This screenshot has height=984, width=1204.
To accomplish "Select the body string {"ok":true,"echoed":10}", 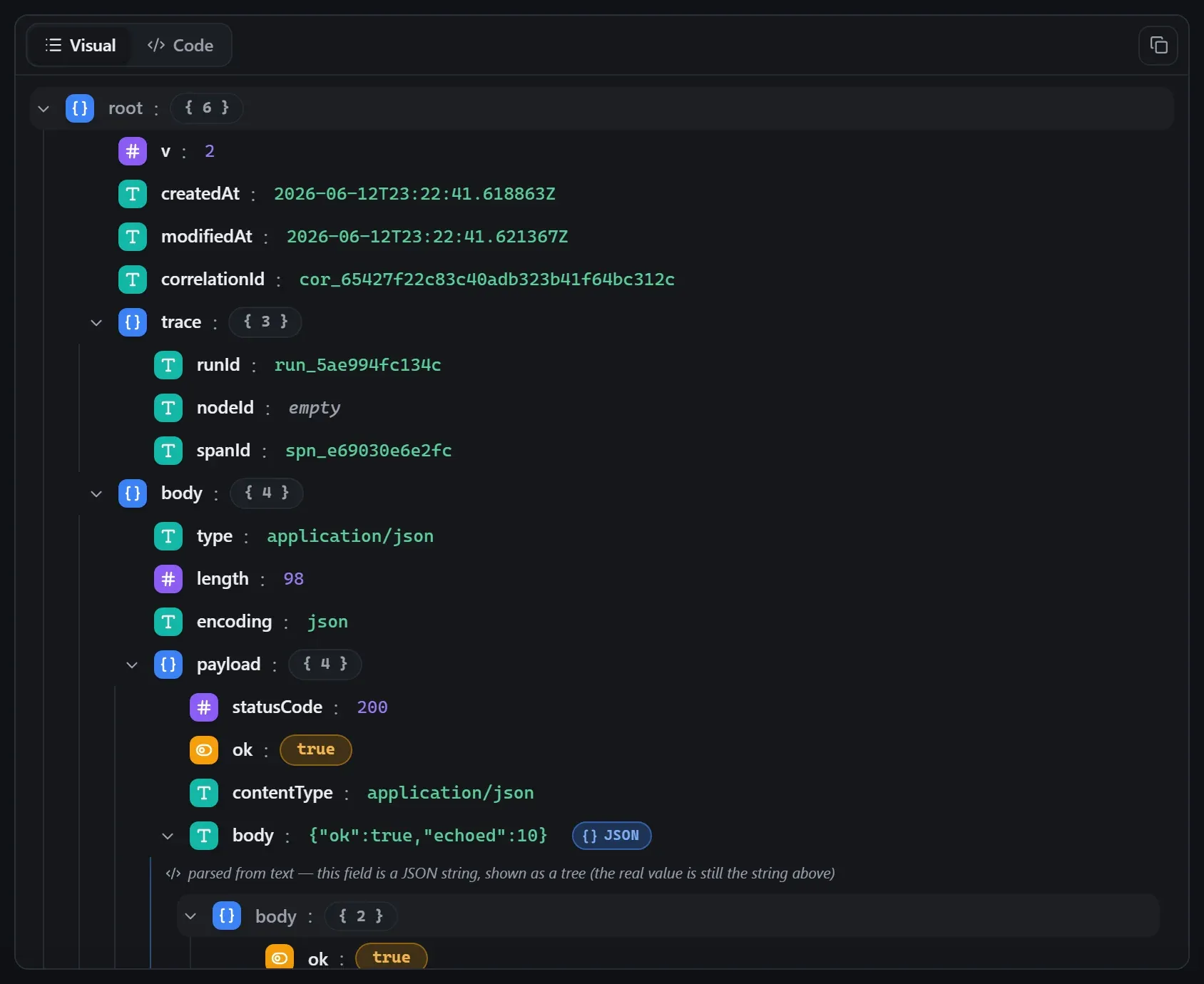I will [x=428, y=836].
